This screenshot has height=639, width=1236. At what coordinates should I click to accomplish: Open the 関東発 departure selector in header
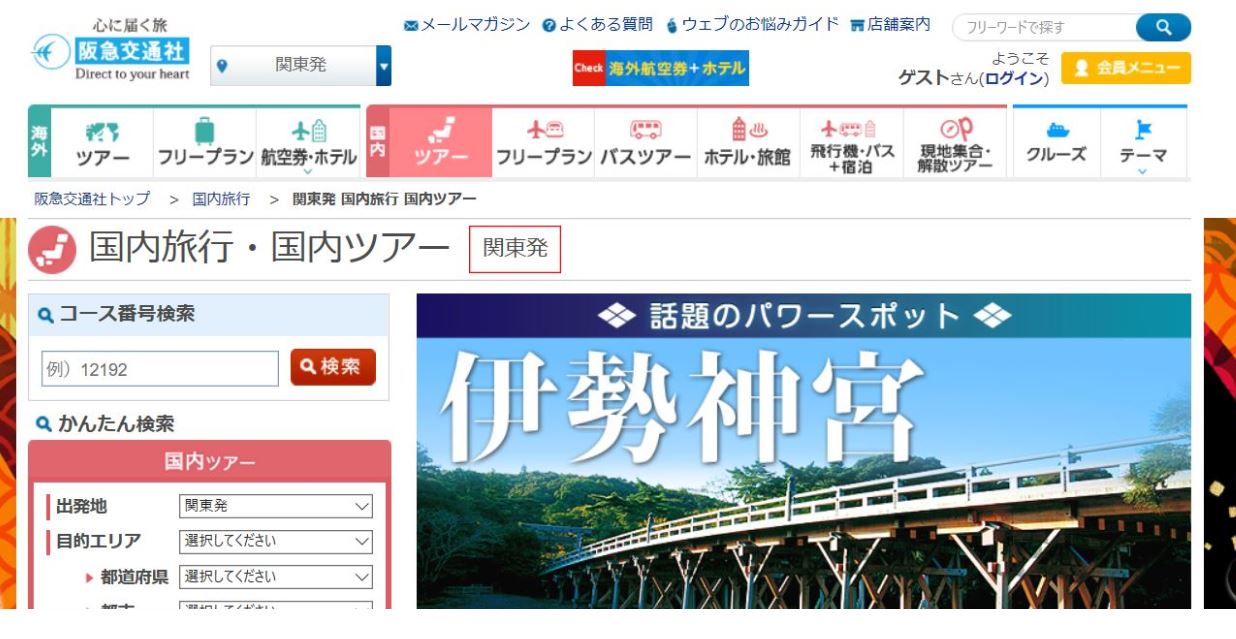[x=301, y=66]
